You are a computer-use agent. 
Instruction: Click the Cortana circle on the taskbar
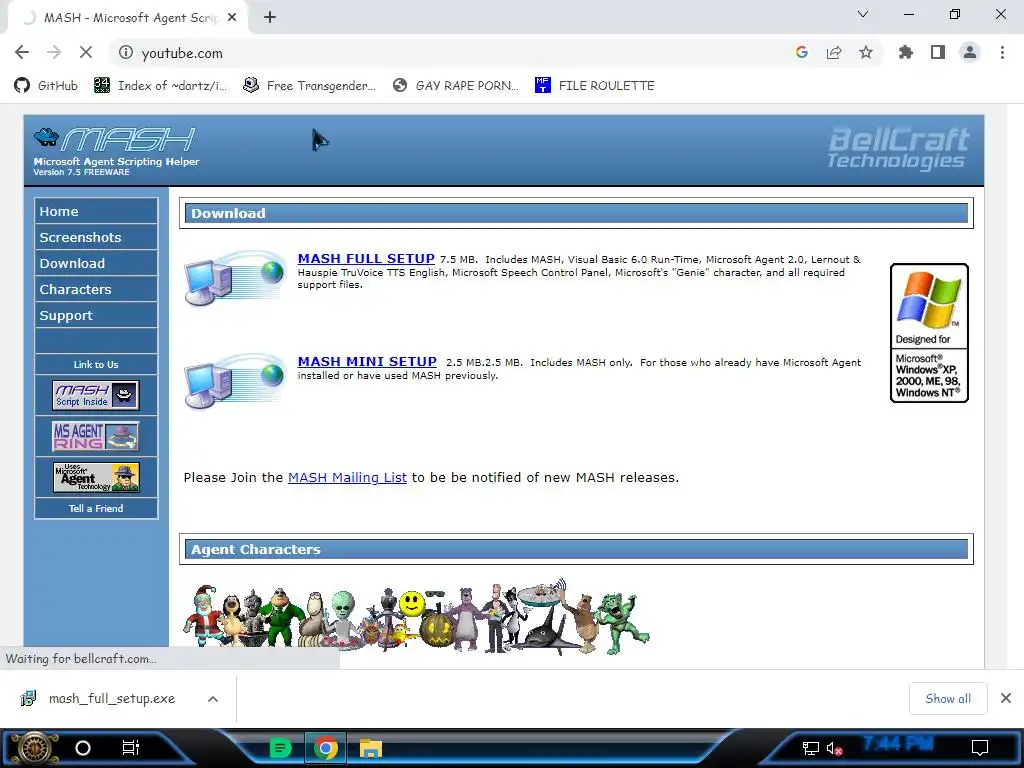[x=83, y=748]
